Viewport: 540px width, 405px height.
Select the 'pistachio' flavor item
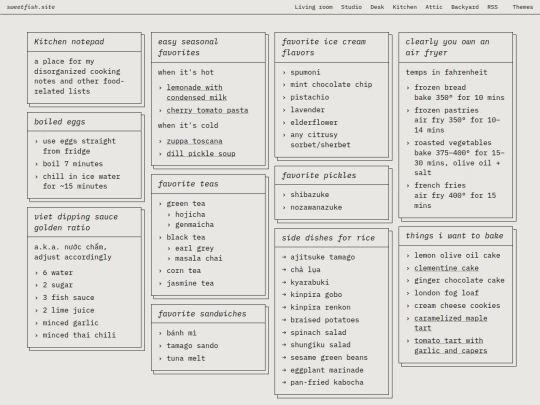point(310,97)
